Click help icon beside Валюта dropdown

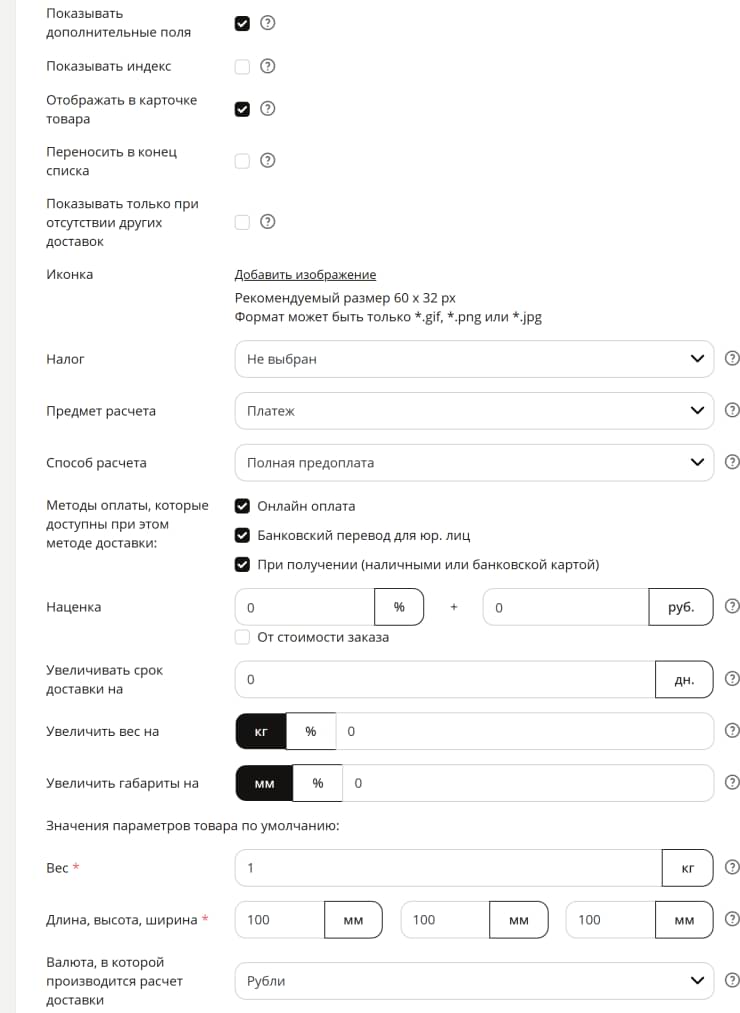pos(732,979)
